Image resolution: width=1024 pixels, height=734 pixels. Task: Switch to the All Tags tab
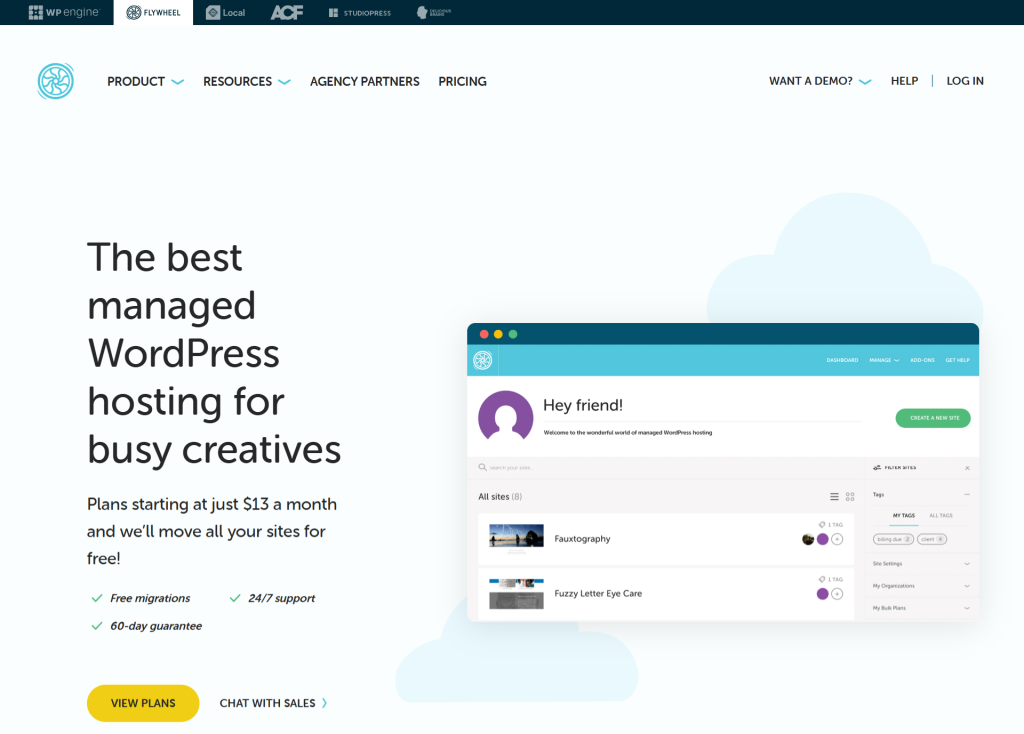point(940,516)
